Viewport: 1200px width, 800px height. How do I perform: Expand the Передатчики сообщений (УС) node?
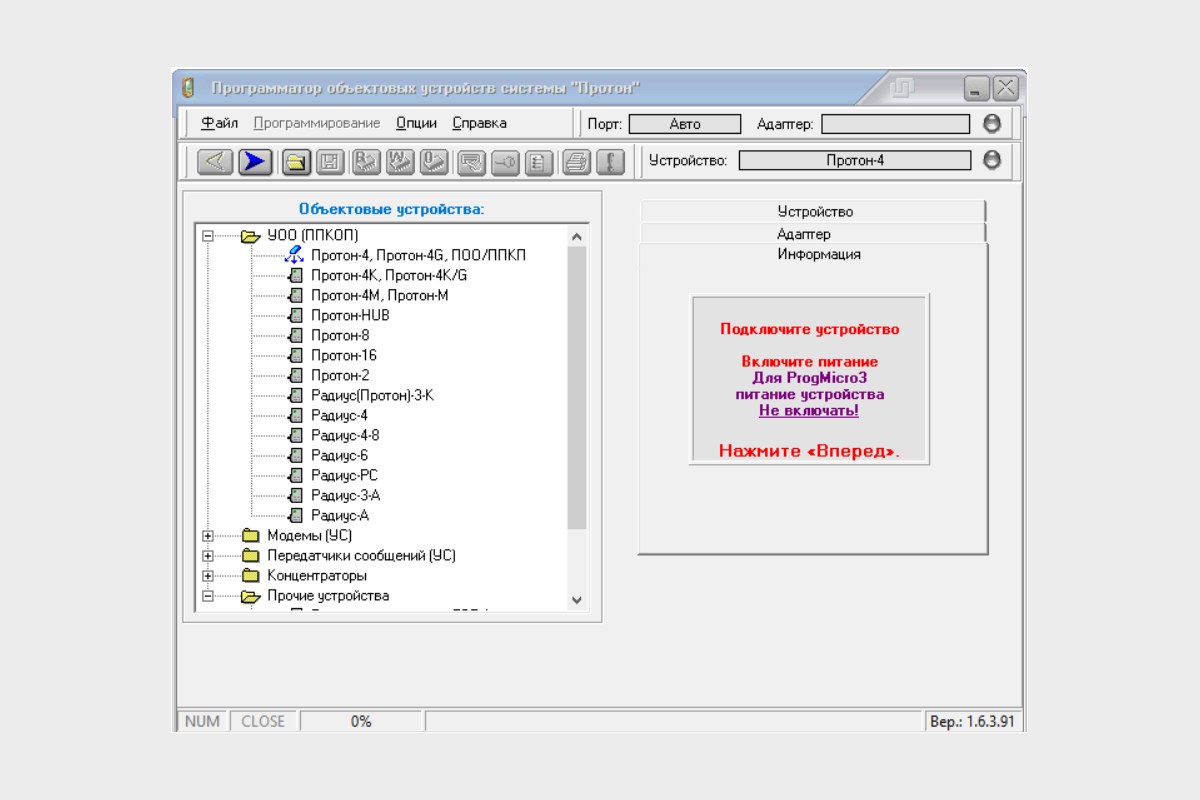click(x=208, y=556)
